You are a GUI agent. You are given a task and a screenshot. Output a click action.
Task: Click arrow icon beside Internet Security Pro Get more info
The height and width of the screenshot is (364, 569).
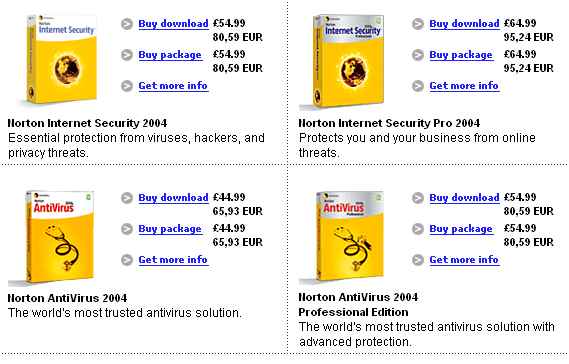(x=418, y=86)
